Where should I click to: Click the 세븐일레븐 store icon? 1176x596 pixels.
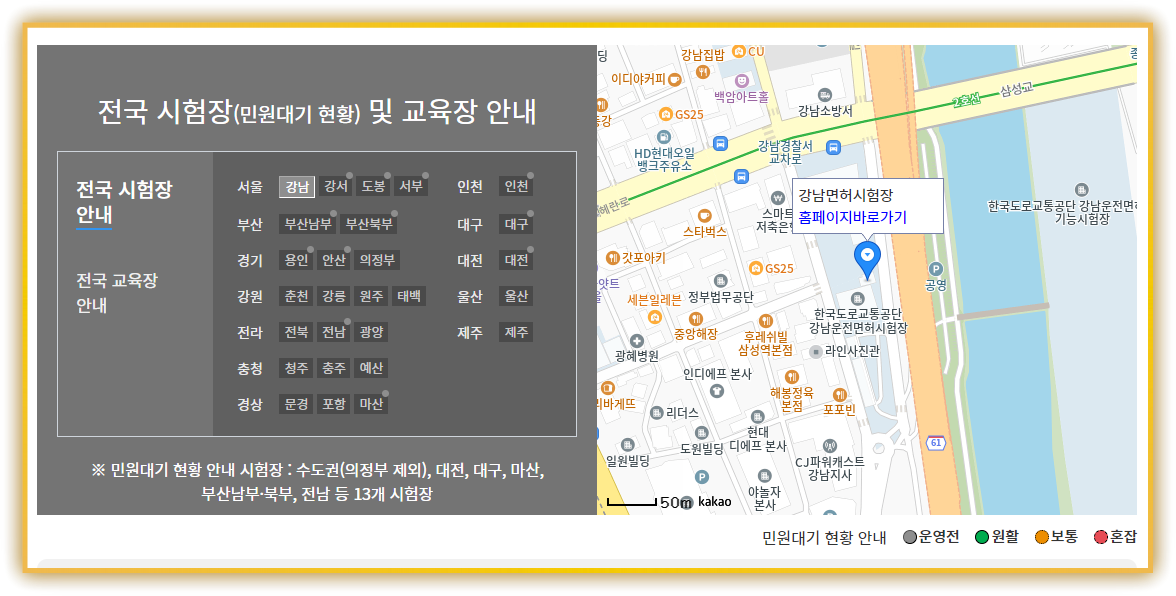(655, 317)
